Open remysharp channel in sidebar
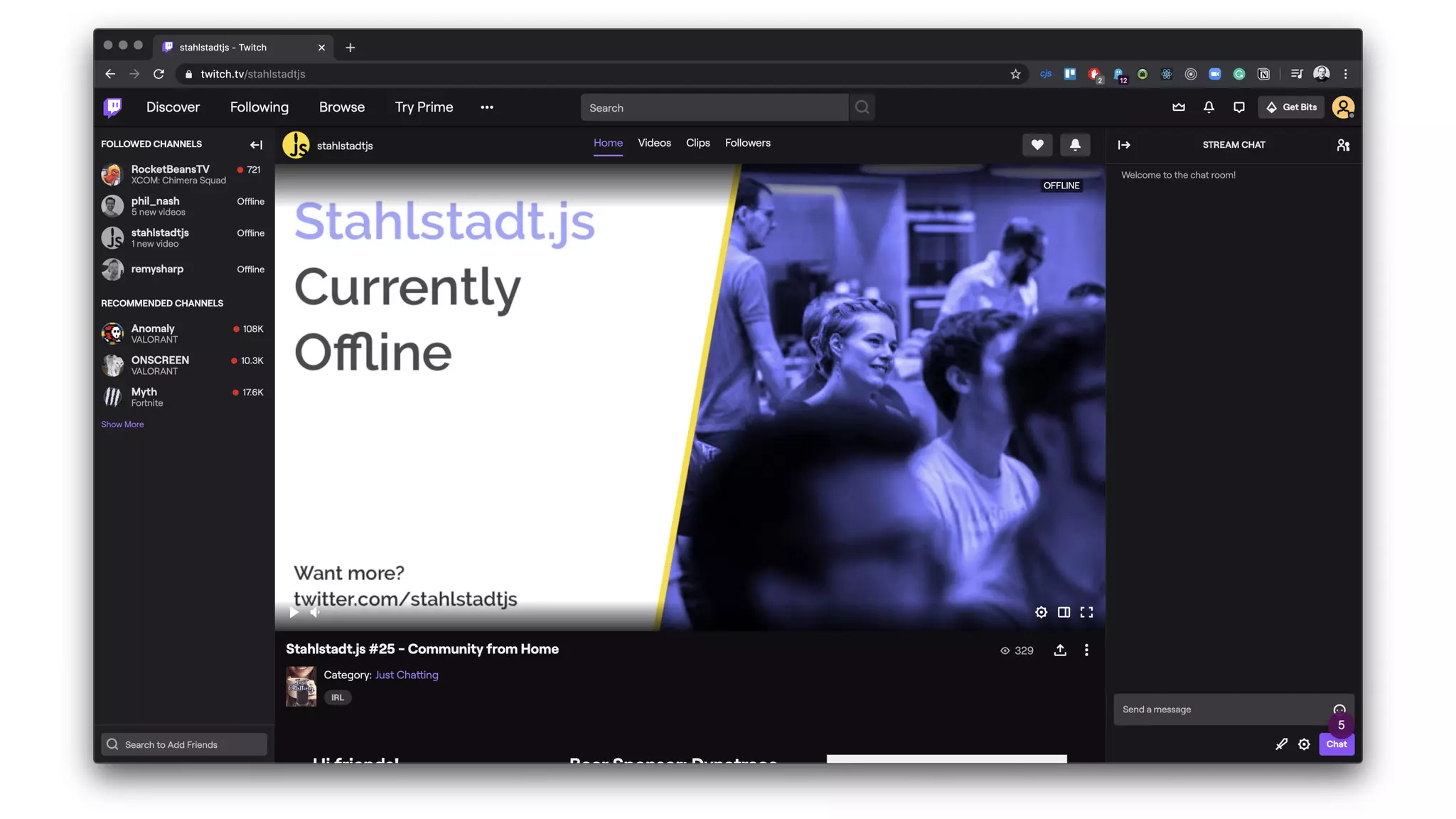The image size is (1456, 819). pos(183,269)
